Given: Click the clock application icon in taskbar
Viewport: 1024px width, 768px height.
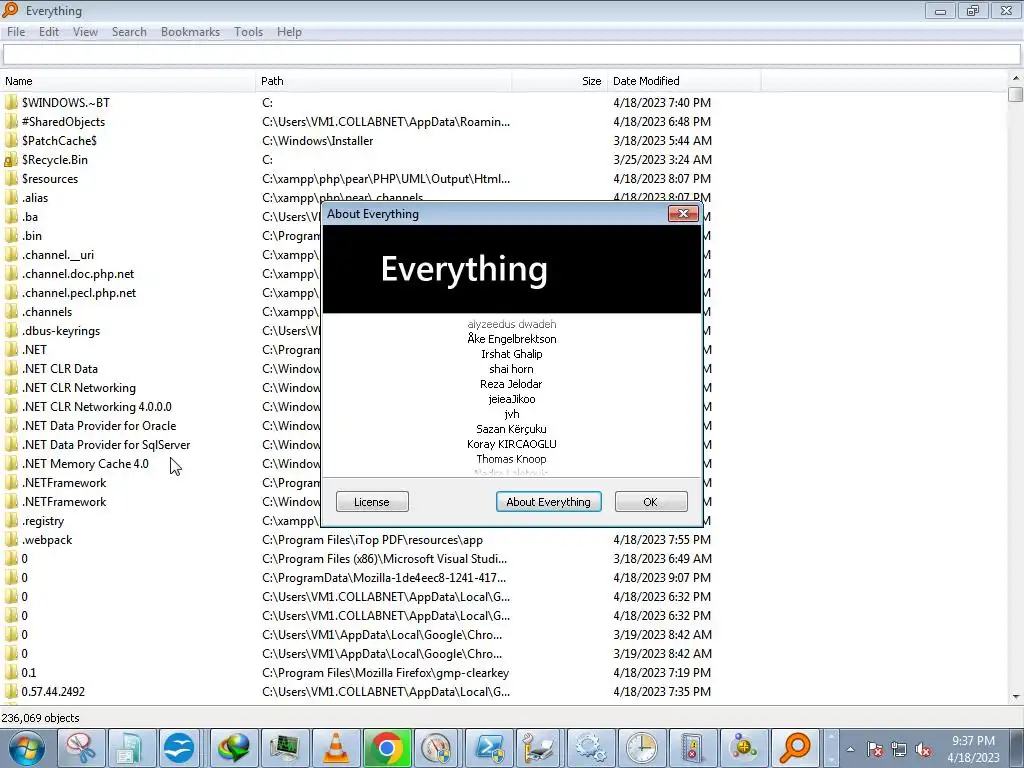Looking at the screenshot, I should point(642,748).
